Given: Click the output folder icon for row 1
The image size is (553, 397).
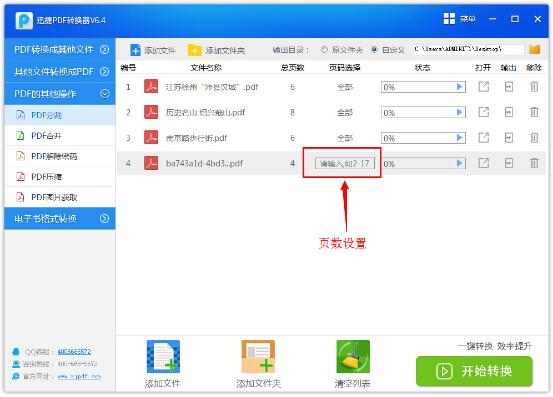Looking at the screenshot, I should (x=509, y=87).
